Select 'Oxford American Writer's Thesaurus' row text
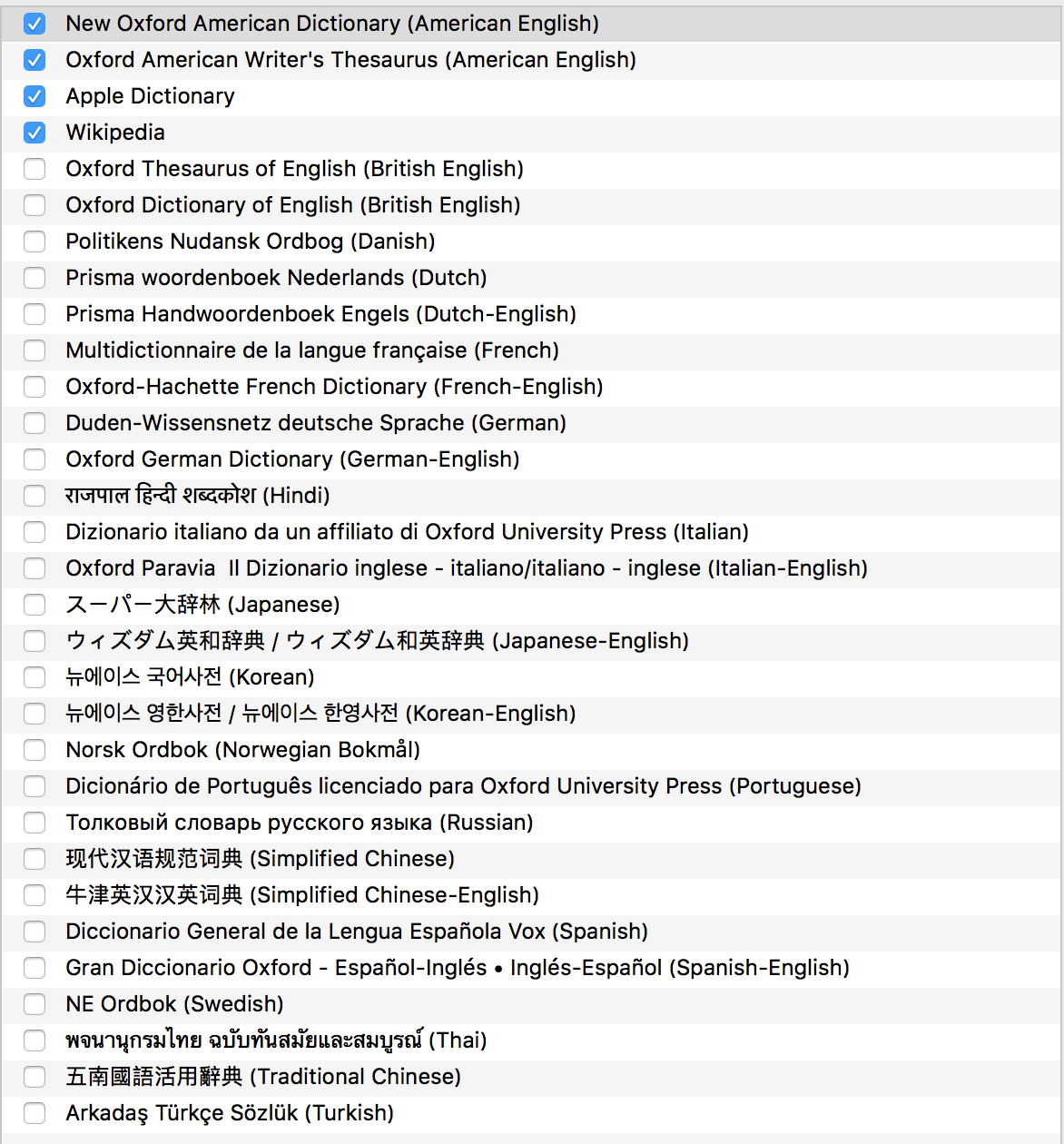The image size is (1064, 1144). click(x=350, y=60)
